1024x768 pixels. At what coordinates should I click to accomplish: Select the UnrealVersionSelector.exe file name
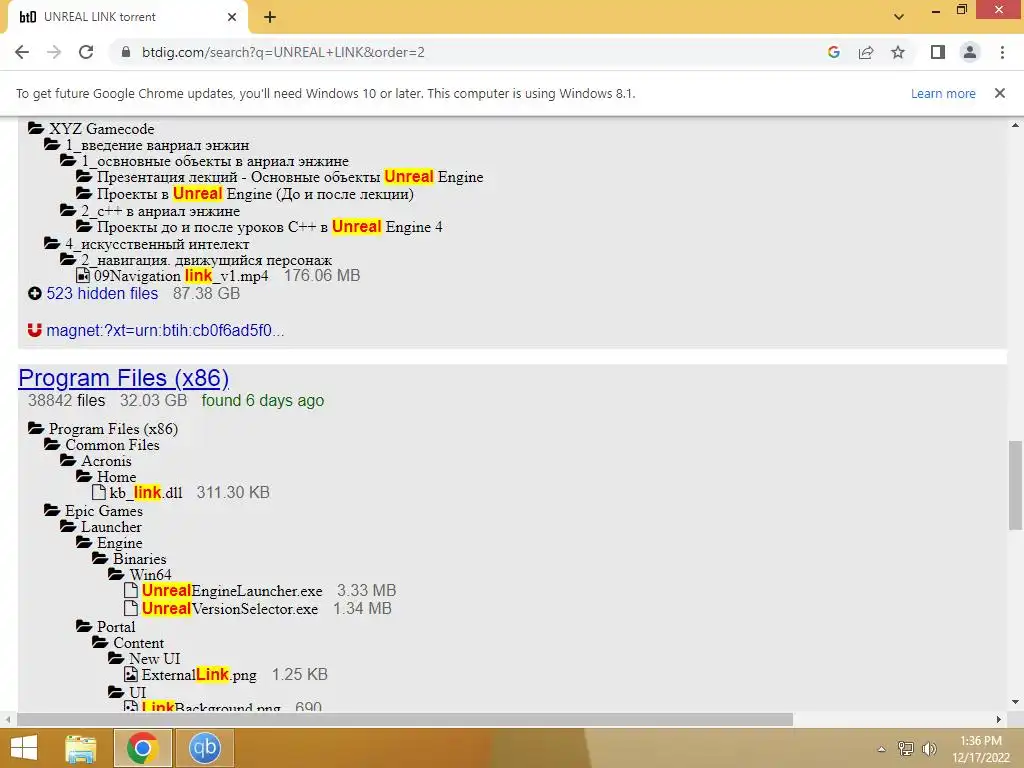pos(230,609)
